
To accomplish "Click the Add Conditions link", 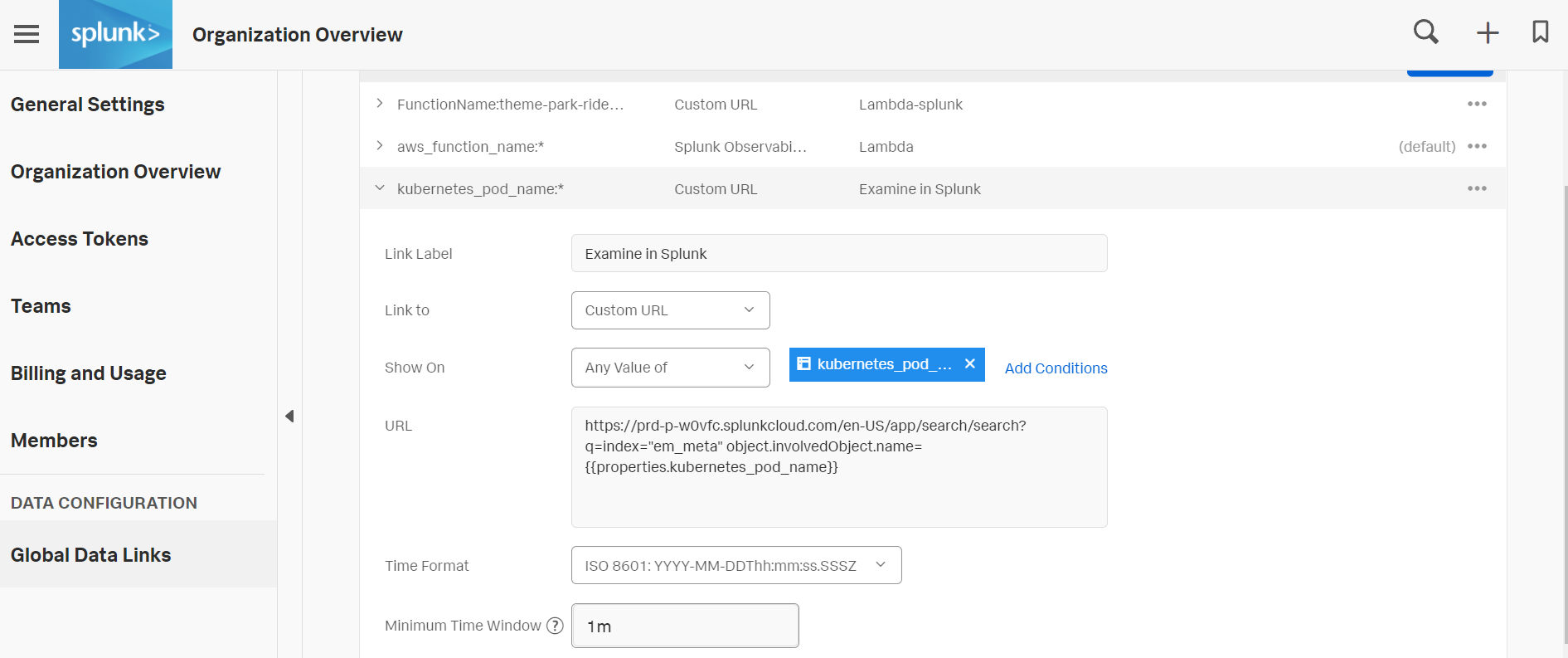I will coord(1056,368).
